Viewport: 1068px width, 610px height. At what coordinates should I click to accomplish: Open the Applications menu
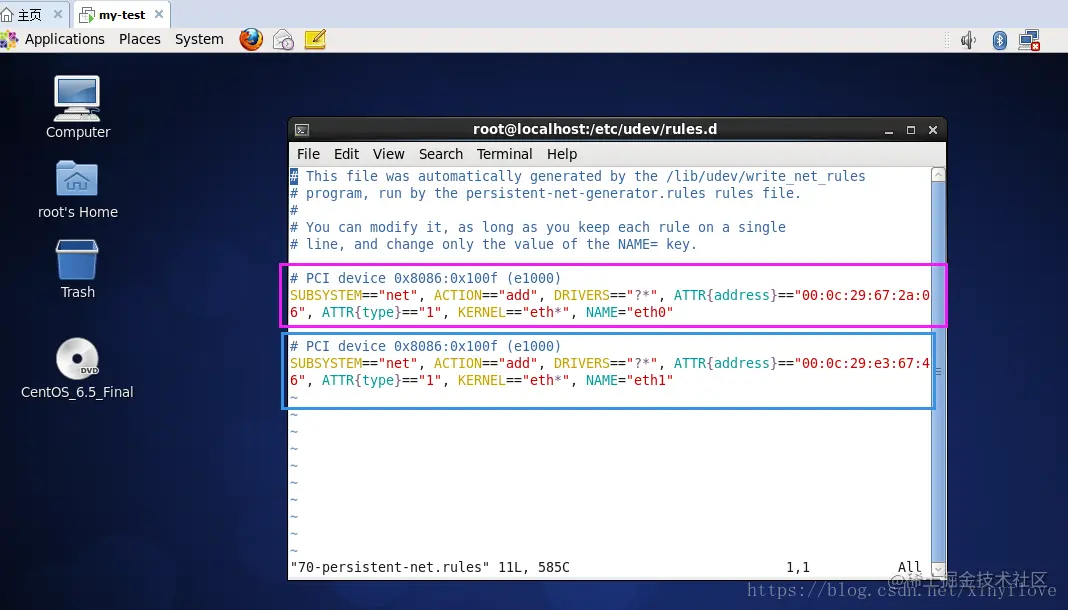click(65, 39)
